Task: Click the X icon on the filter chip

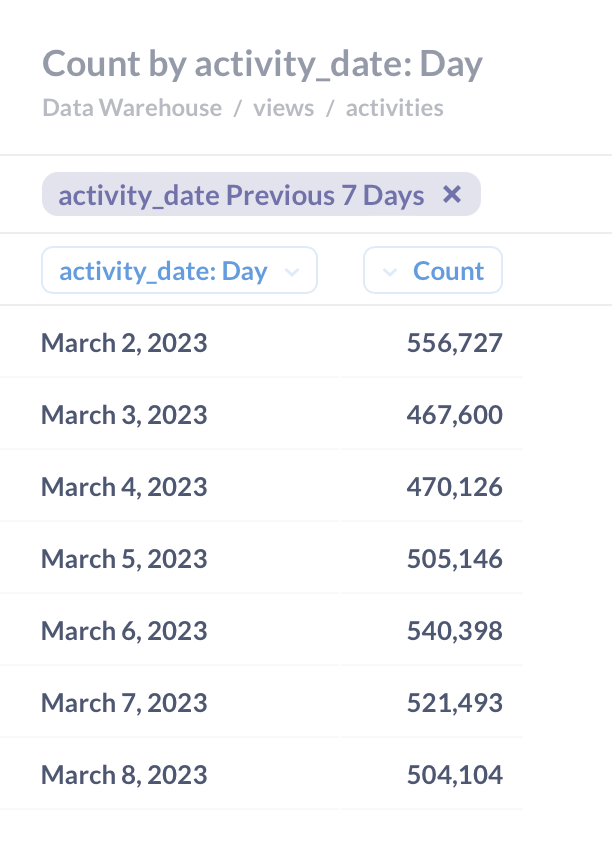Action: tap(452, 195)
